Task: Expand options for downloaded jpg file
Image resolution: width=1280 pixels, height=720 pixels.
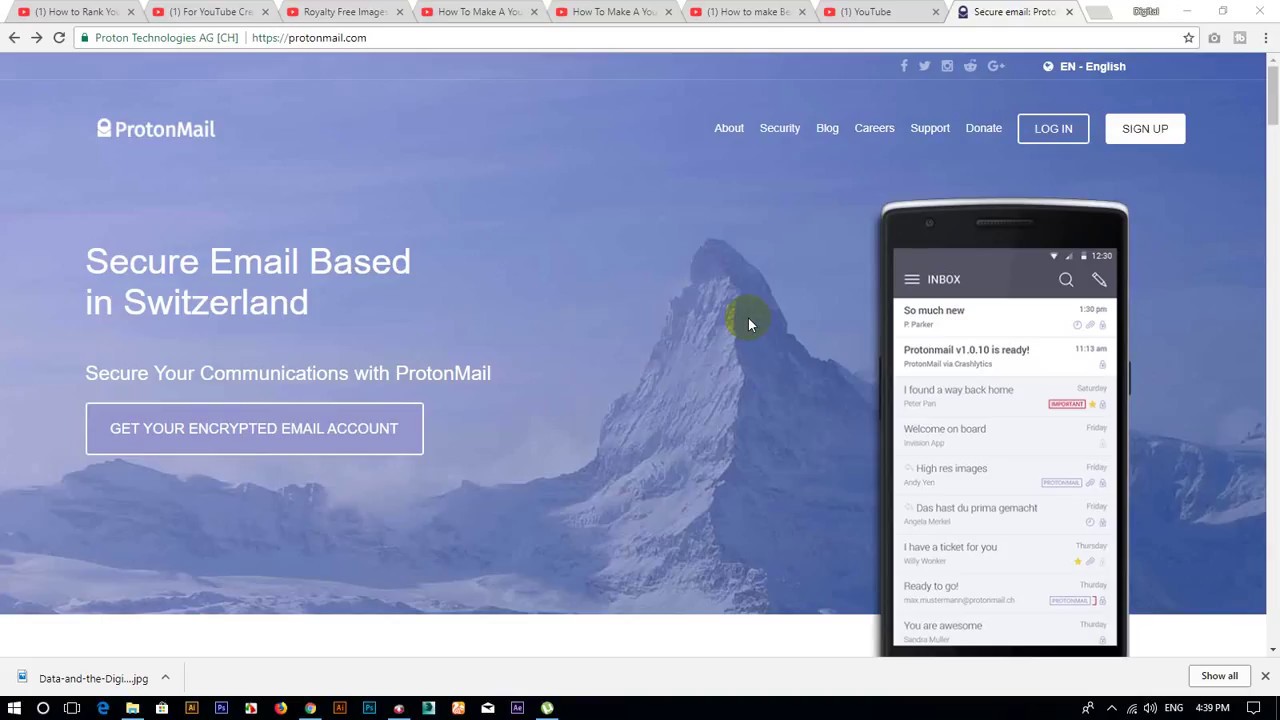Action: [x=165, y=678]
